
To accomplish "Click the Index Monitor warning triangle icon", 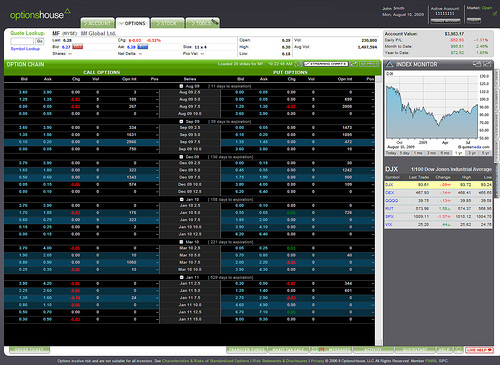I will (389, 64).
